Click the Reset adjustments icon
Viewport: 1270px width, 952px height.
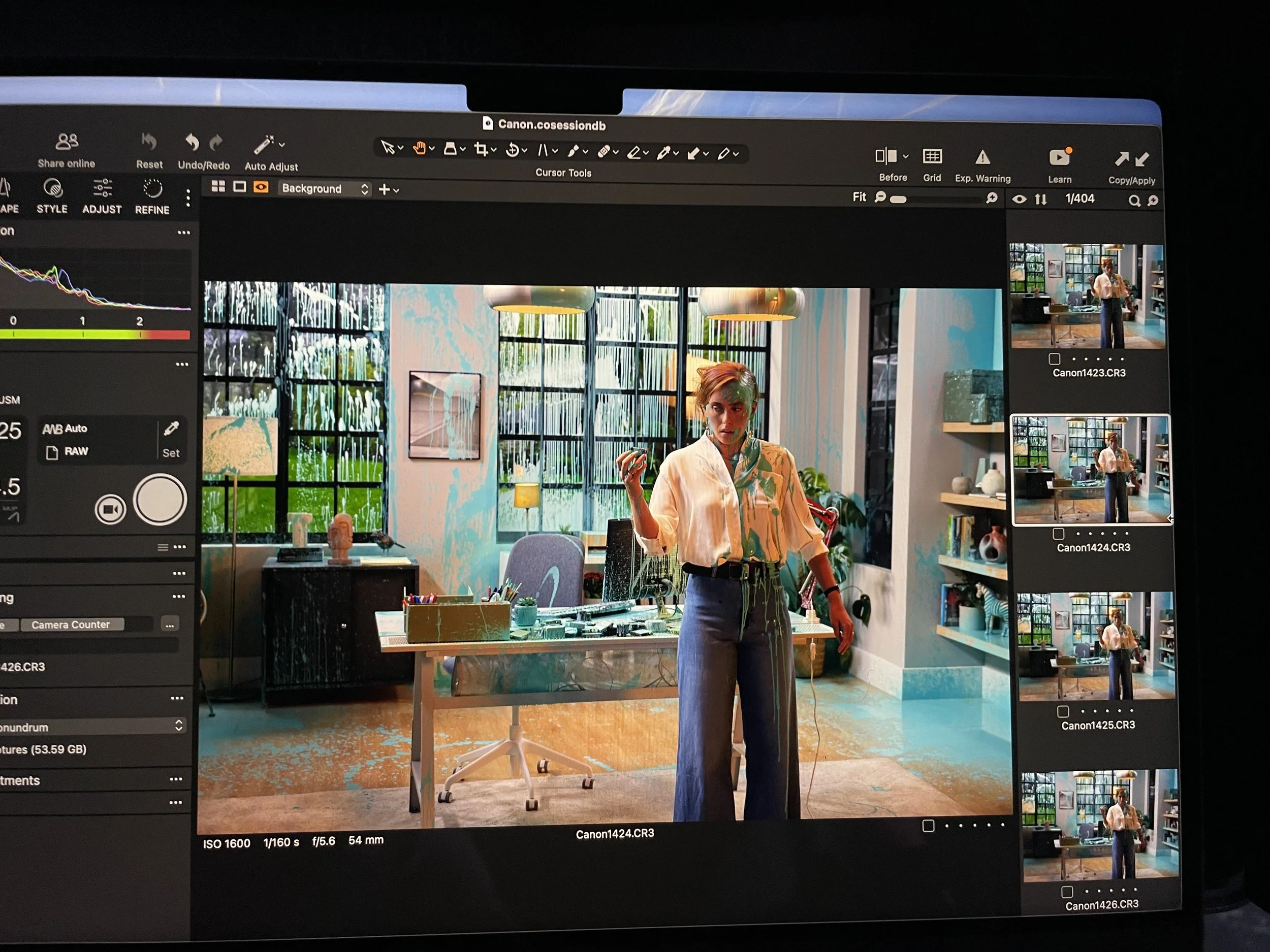pyautogui.click(x=149, y=142)
